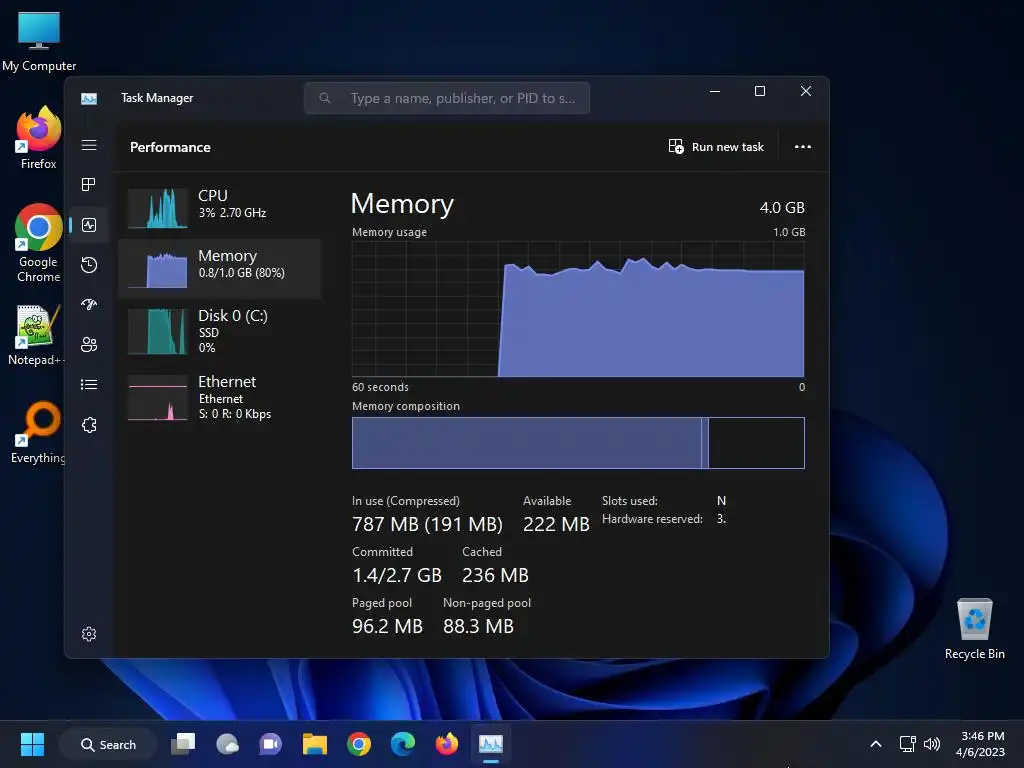The image size is (1024, 768).
Task: Click the Disk 0 mini graph thumbnail
Action: point(157,332)
